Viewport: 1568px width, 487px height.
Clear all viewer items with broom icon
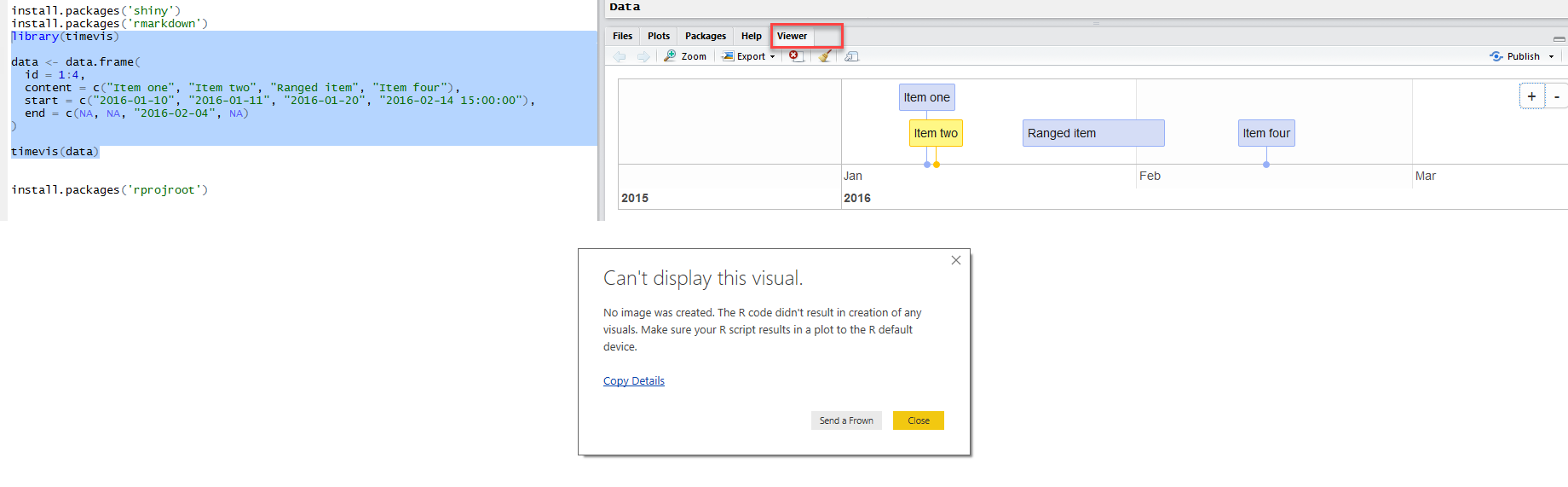click(824, 56)
